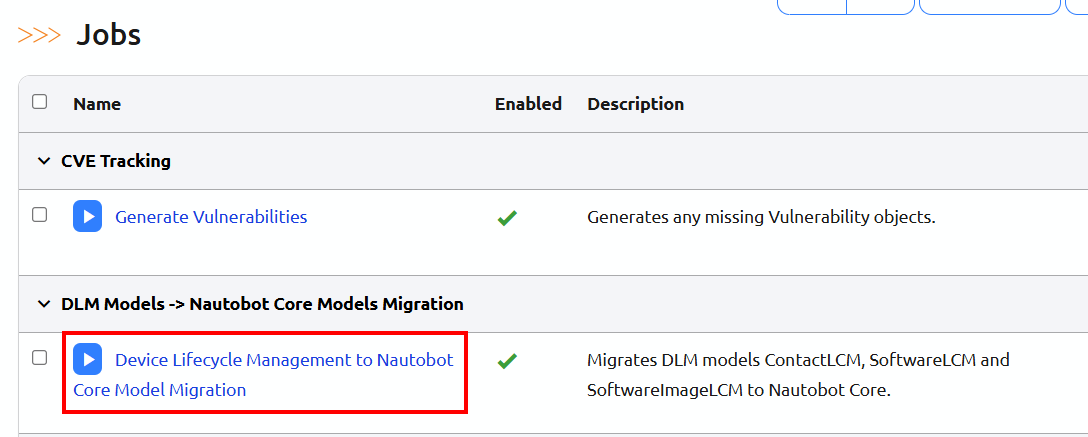Open the Generate Vulnerabilities job link
The width and height of the screenshot is (1088, 437).
(211, 216)
